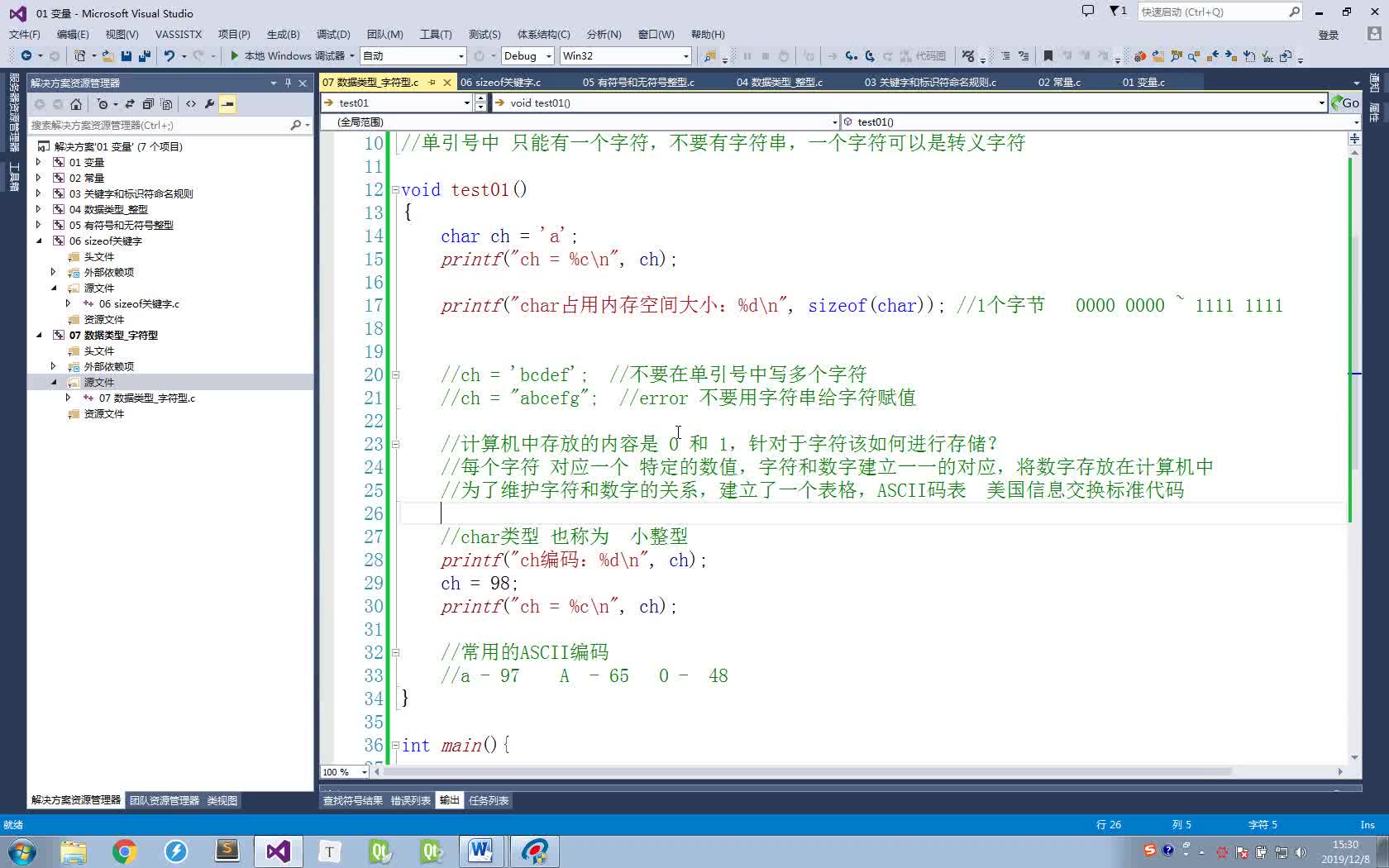1389x868 pixels.
Task: Switch to the 06 sizeof关键字.c tab
Action: 501,82
